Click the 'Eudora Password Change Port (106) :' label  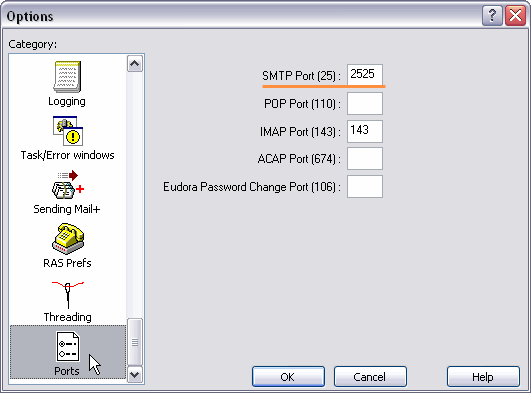[x=252, y=187]
